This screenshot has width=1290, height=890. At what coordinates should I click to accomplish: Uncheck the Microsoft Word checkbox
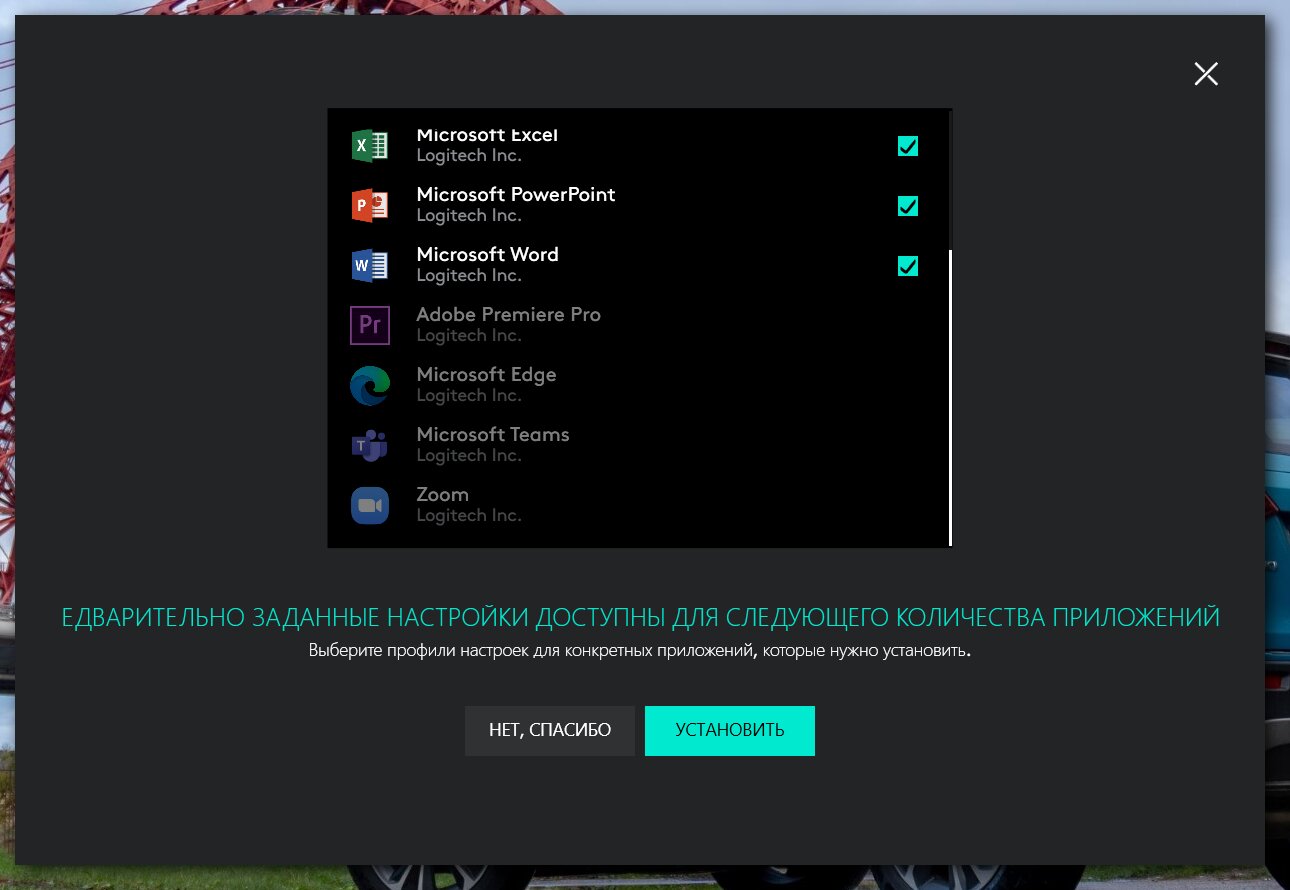tap(908, 266)
